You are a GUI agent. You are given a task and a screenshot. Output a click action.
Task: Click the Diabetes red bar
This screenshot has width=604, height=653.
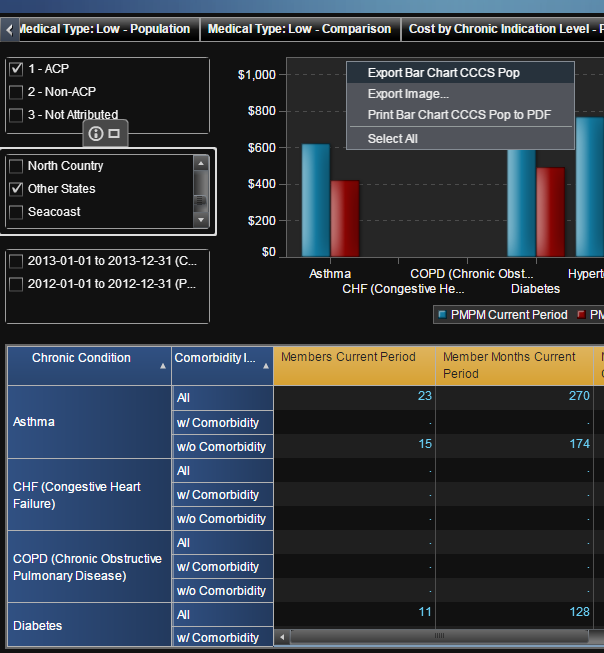[550, 212]
